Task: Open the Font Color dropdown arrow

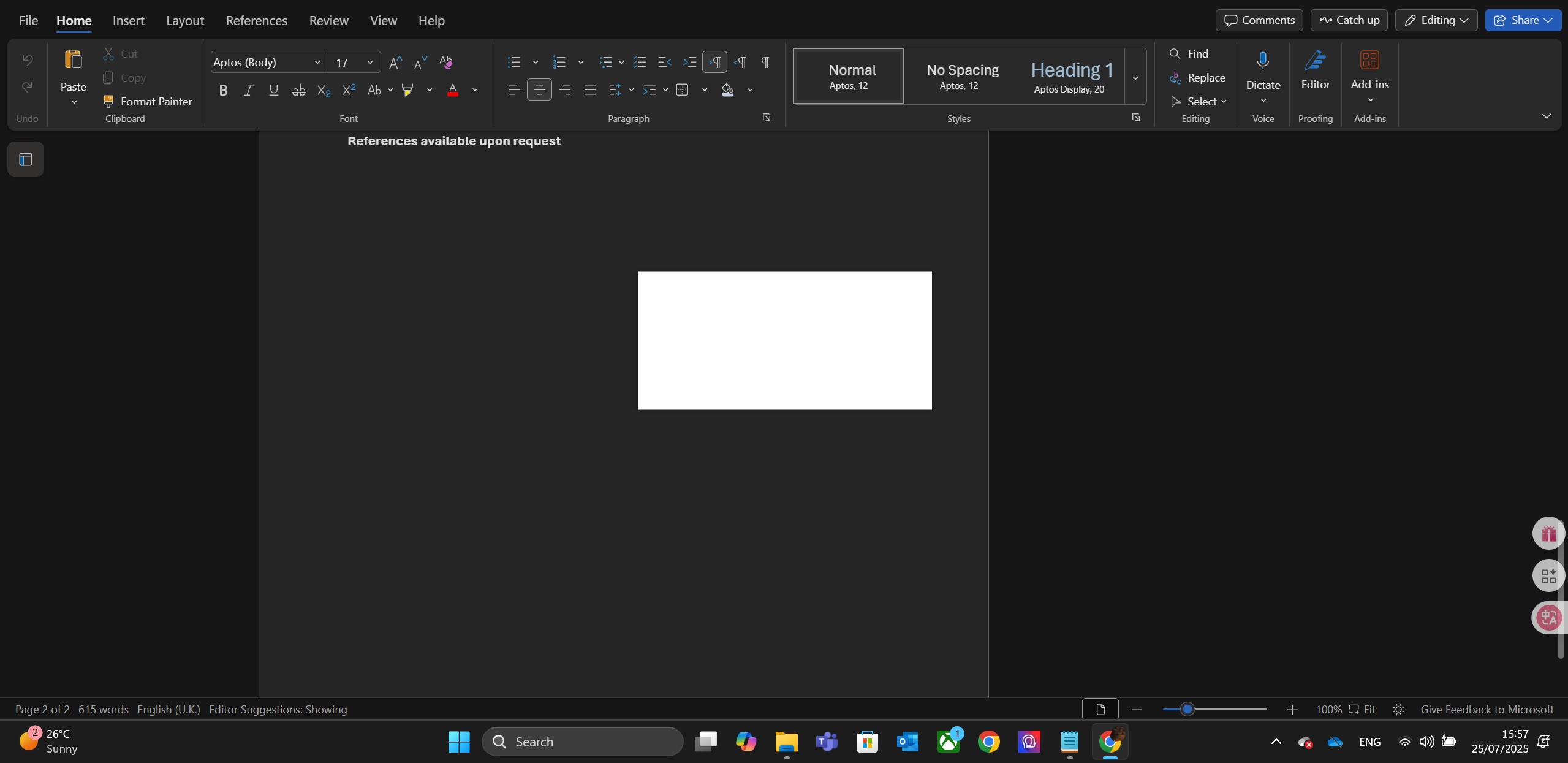Action: click(474, 89)
